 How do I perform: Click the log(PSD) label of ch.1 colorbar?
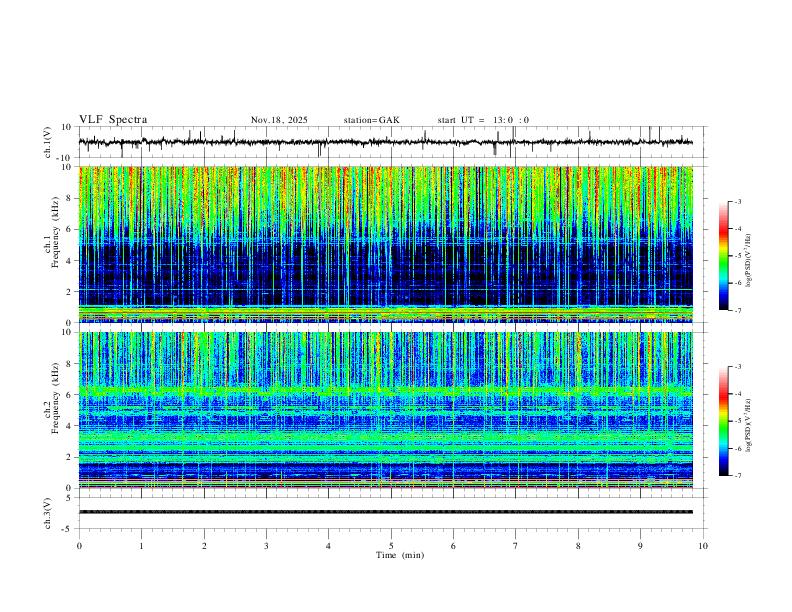click(x=748, y=261)
